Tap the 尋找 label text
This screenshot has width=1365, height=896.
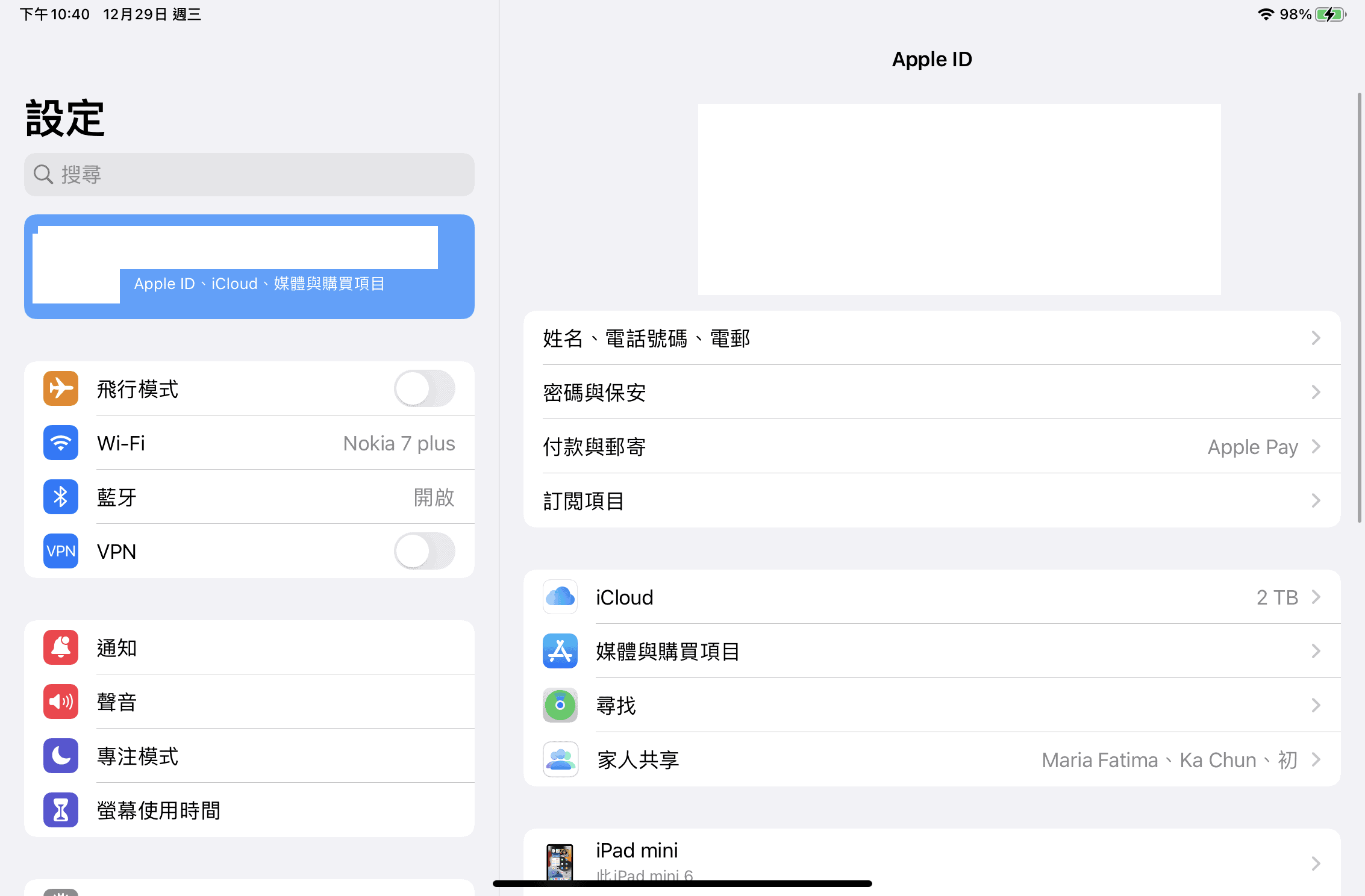pos(616,705)
